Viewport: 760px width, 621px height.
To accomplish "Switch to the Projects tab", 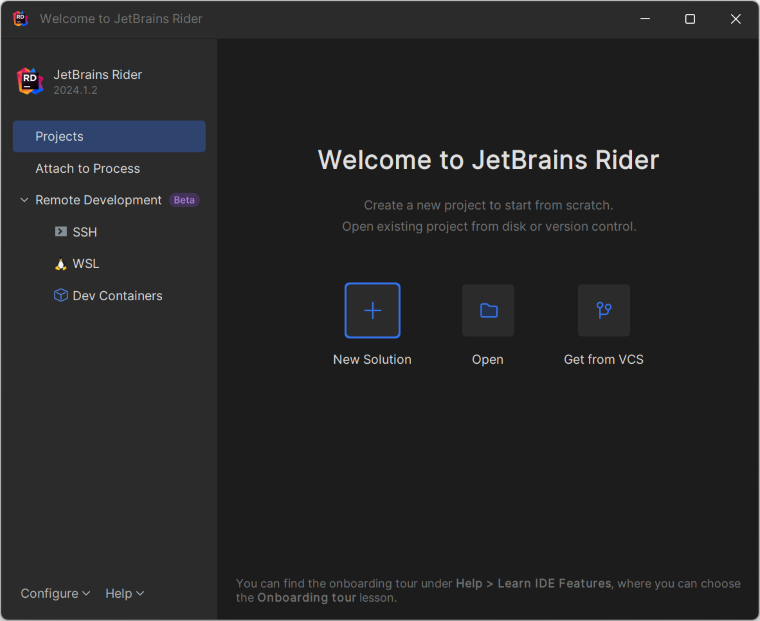I will [109, 136].
